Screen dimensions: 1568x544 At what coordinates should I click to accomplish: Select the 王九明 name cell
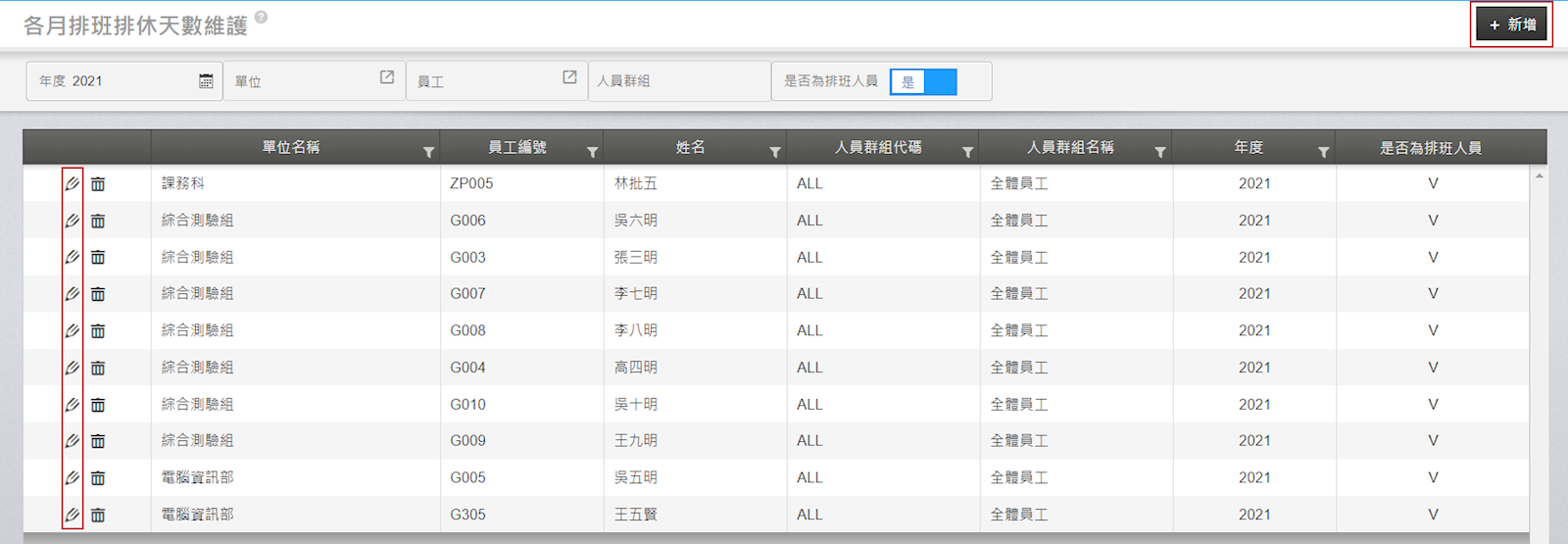pos(636,441)
